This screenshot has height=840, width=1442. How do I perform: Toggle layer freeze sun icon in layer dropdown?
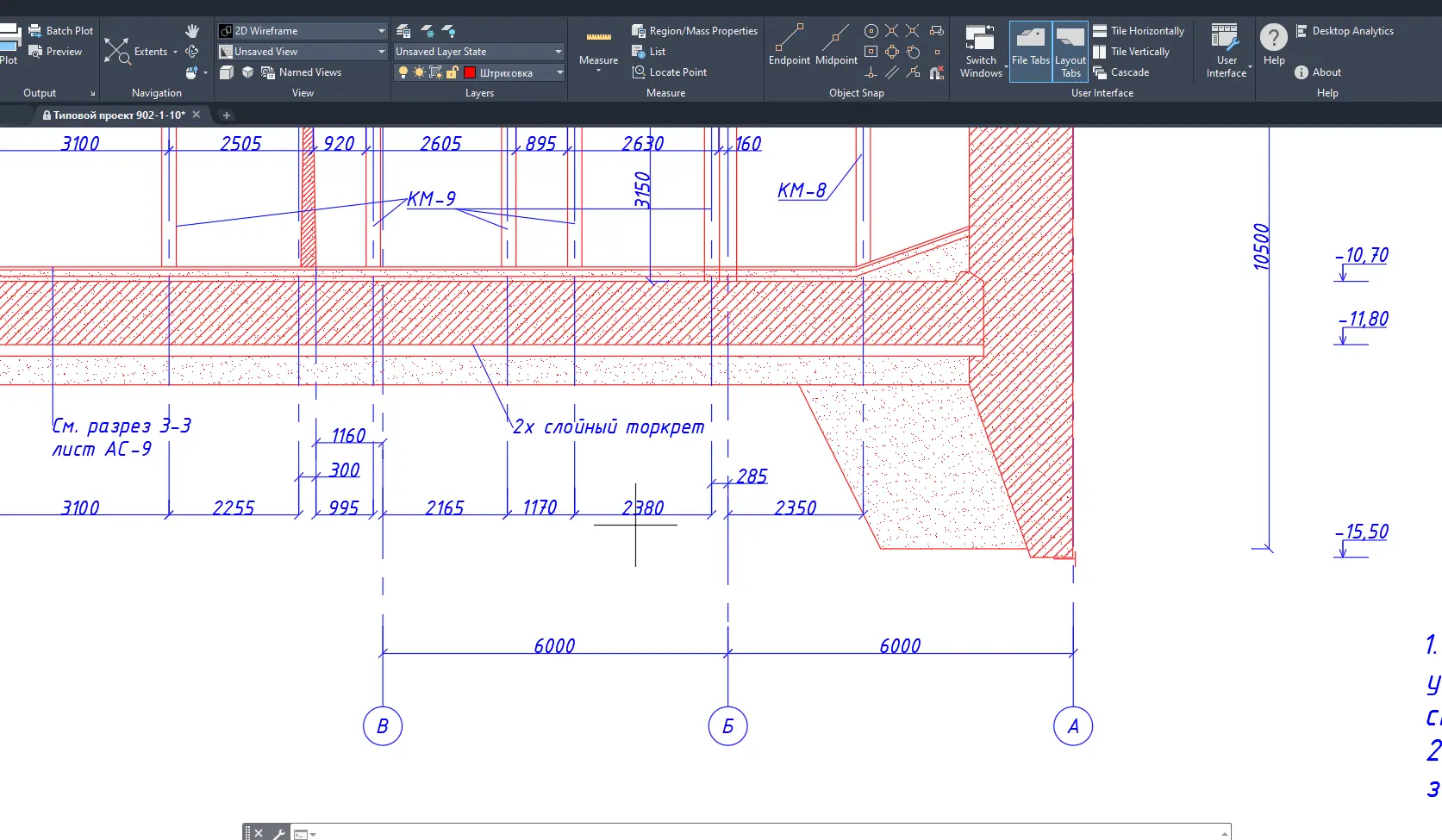click(419, 72)
